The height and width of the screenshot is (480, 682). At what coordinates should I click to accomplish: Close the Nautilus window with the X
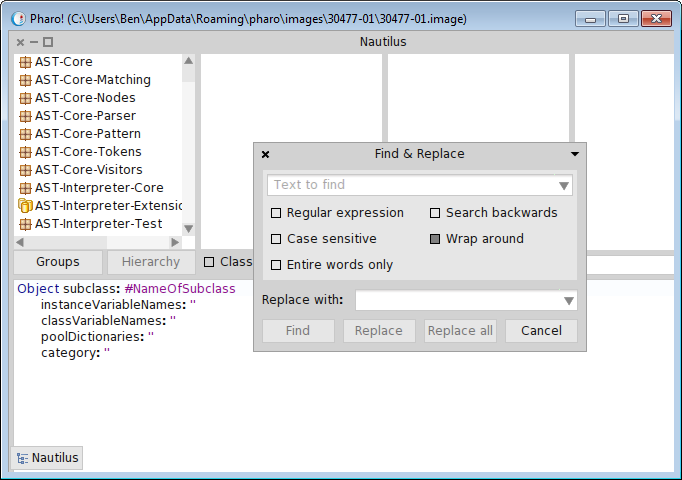(x=20, y=42)
